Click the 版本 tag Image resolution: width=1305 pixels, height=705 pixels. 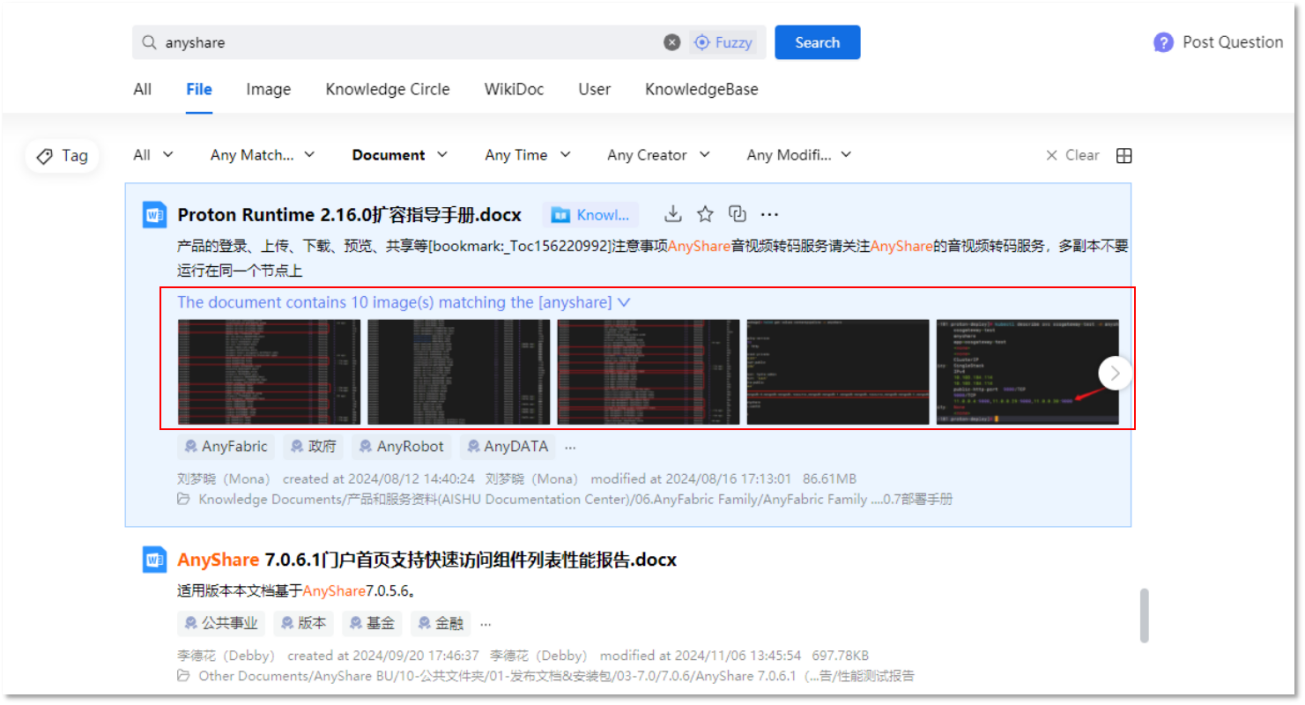point(304,623)
